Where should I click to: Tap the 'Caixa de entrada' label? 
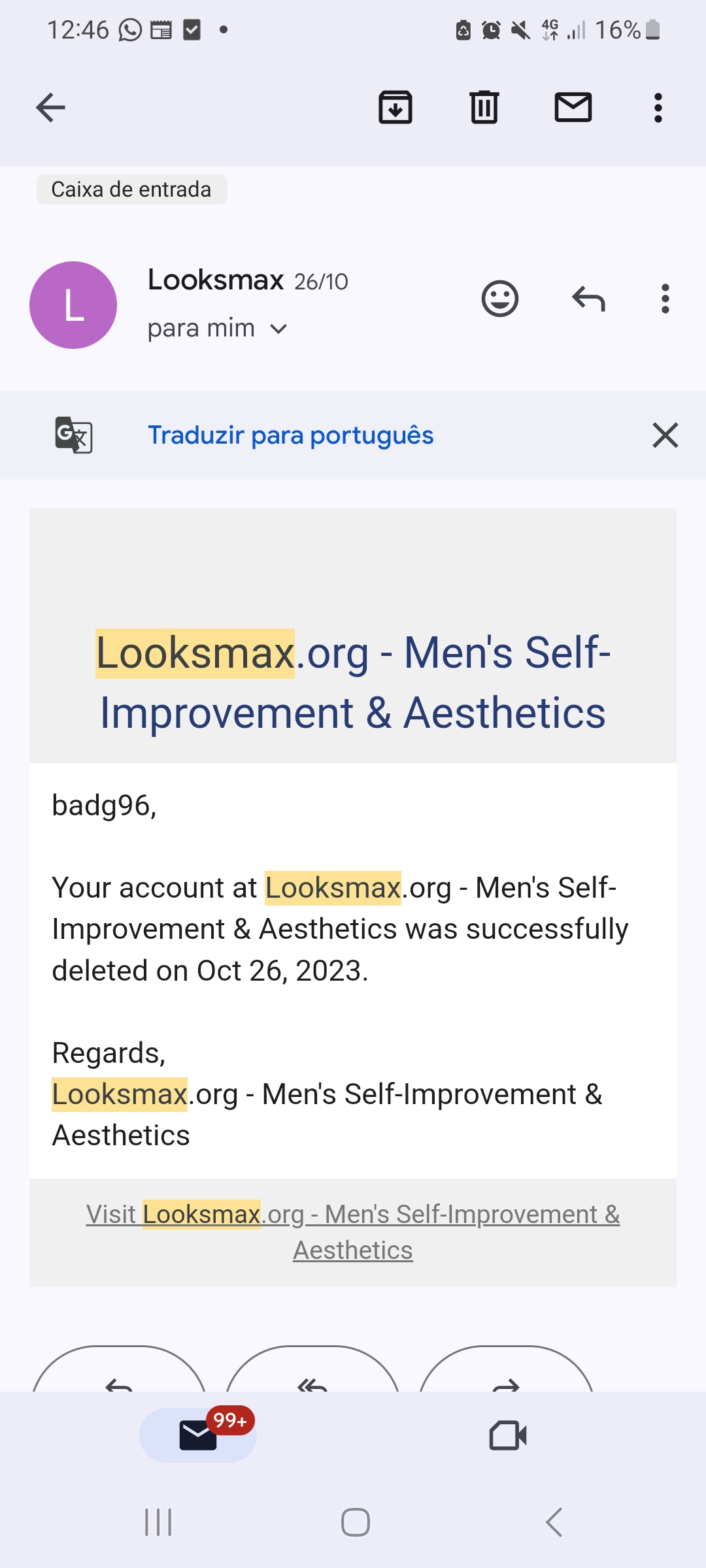[131, 189]
